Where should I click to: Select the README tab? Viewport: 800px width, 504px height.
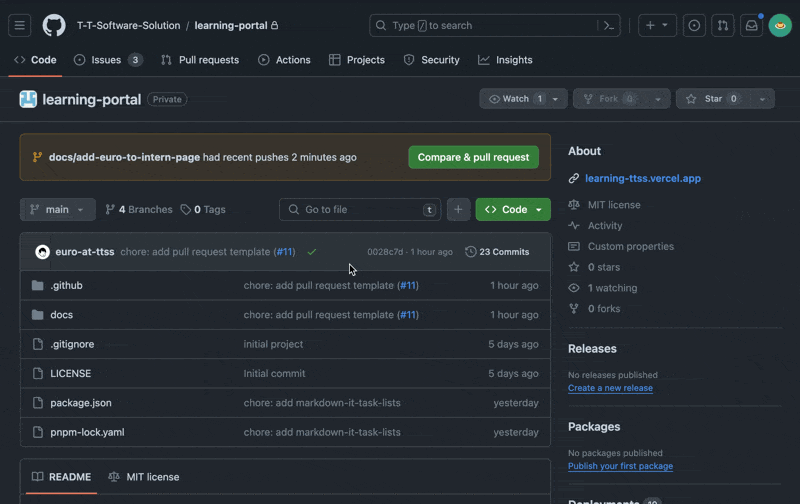pos(61,477)
